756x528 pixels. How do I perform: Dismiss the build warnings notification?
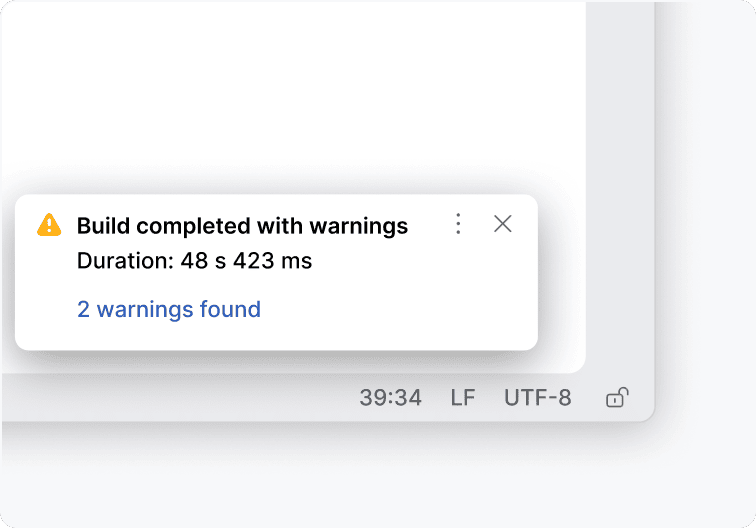[503, 224]
